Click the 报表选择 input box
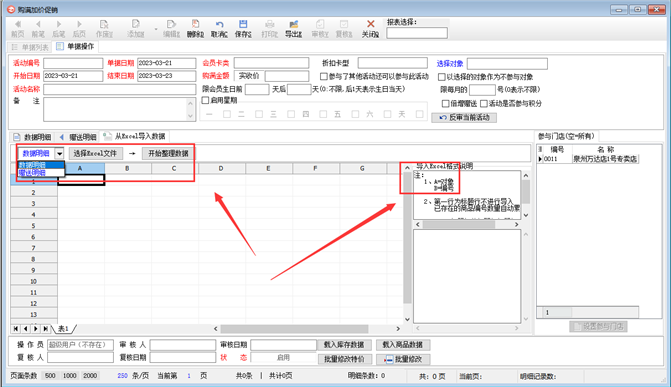The image size is (671, 387). [x=417, y=33]
